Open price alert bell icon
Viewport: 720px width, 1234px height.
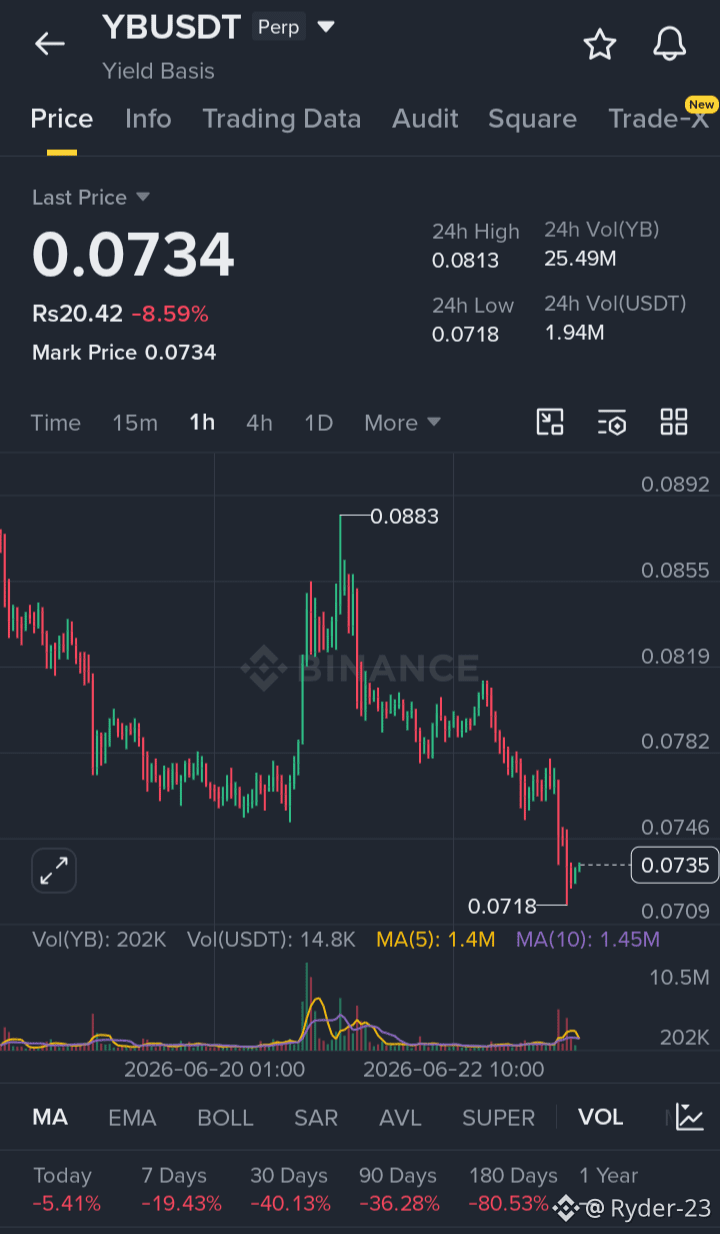pos(669,44)
